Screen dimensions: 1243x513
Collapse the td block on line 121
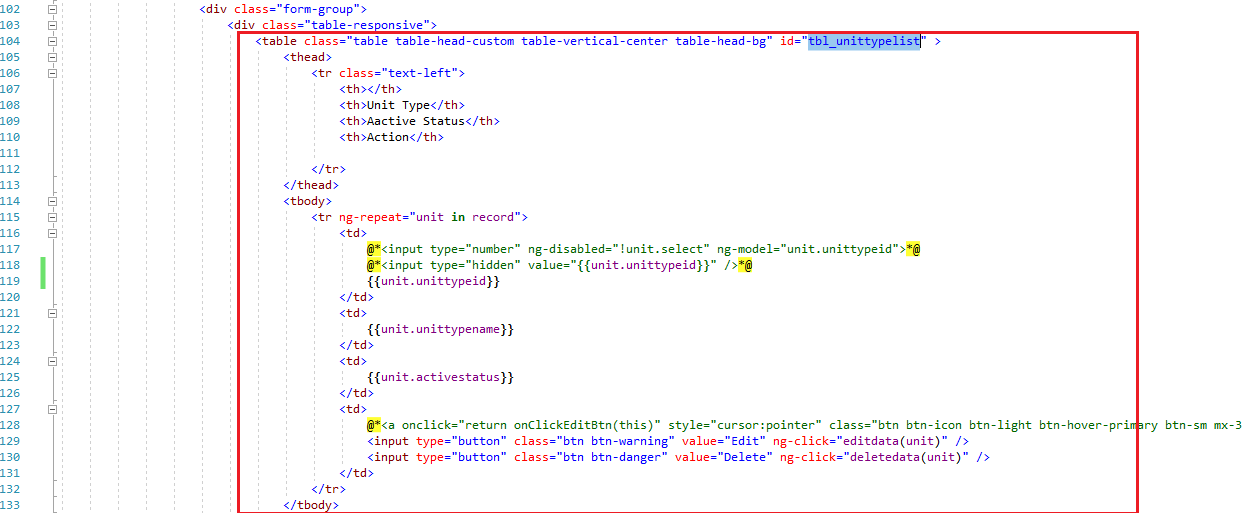pos(52,313)
